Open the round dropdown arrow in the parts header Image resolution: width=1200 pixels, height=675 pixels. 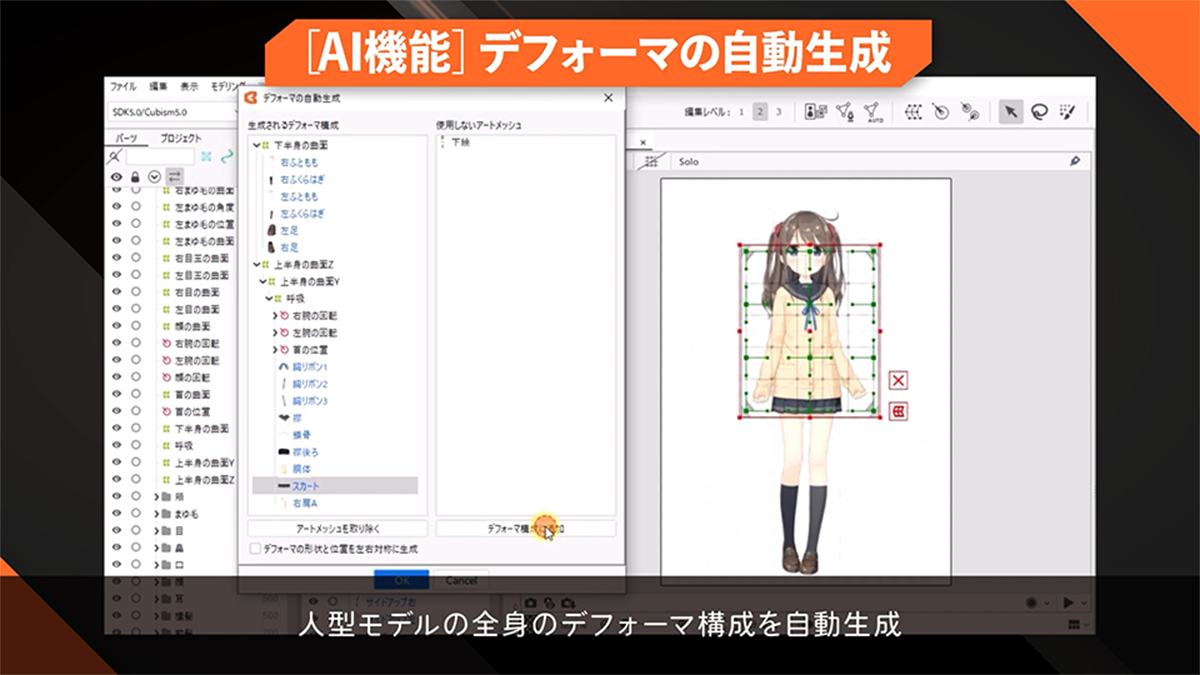[154, 177]
